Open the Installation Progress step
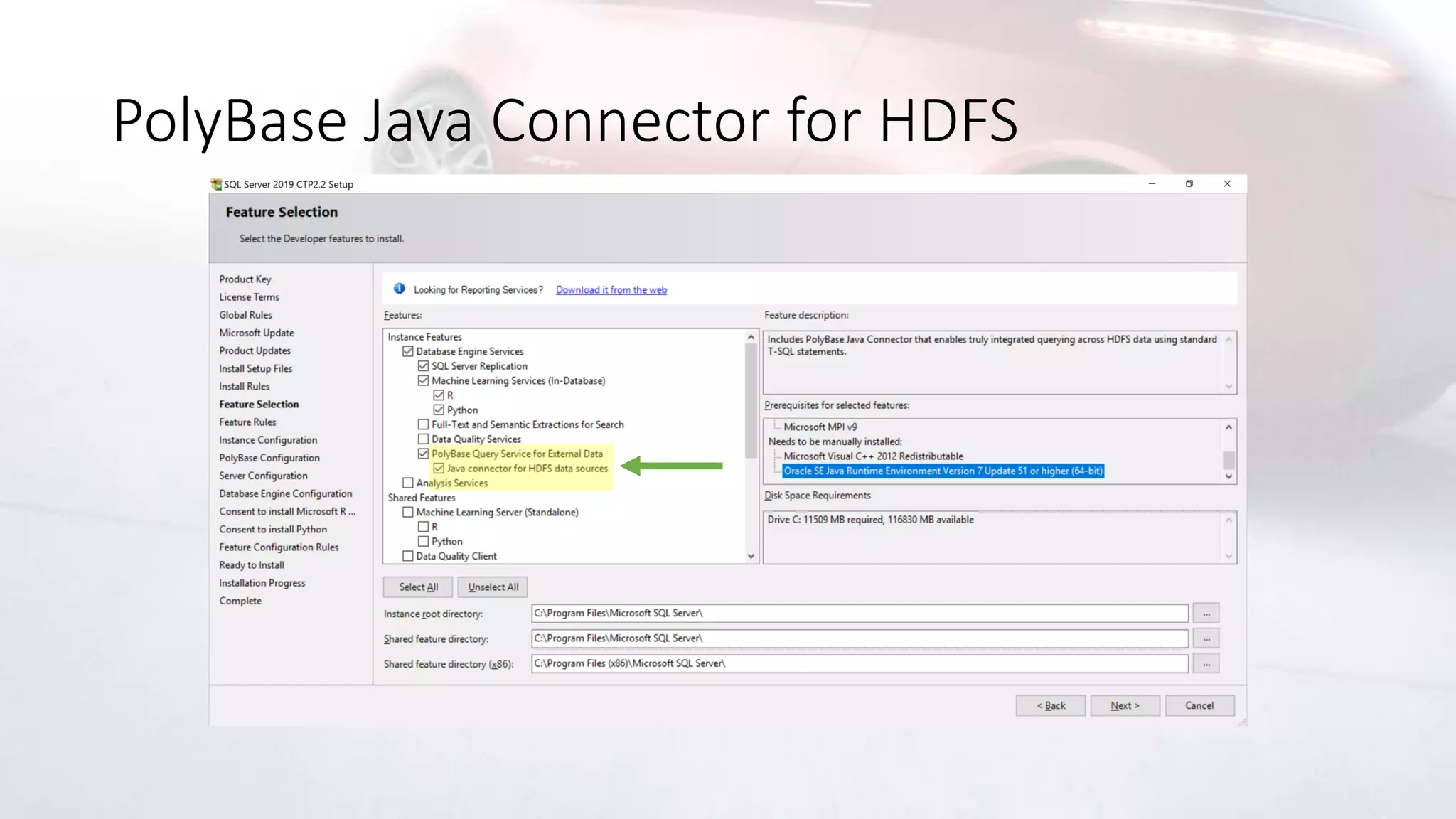1456x819 pixels. point(262,583)
